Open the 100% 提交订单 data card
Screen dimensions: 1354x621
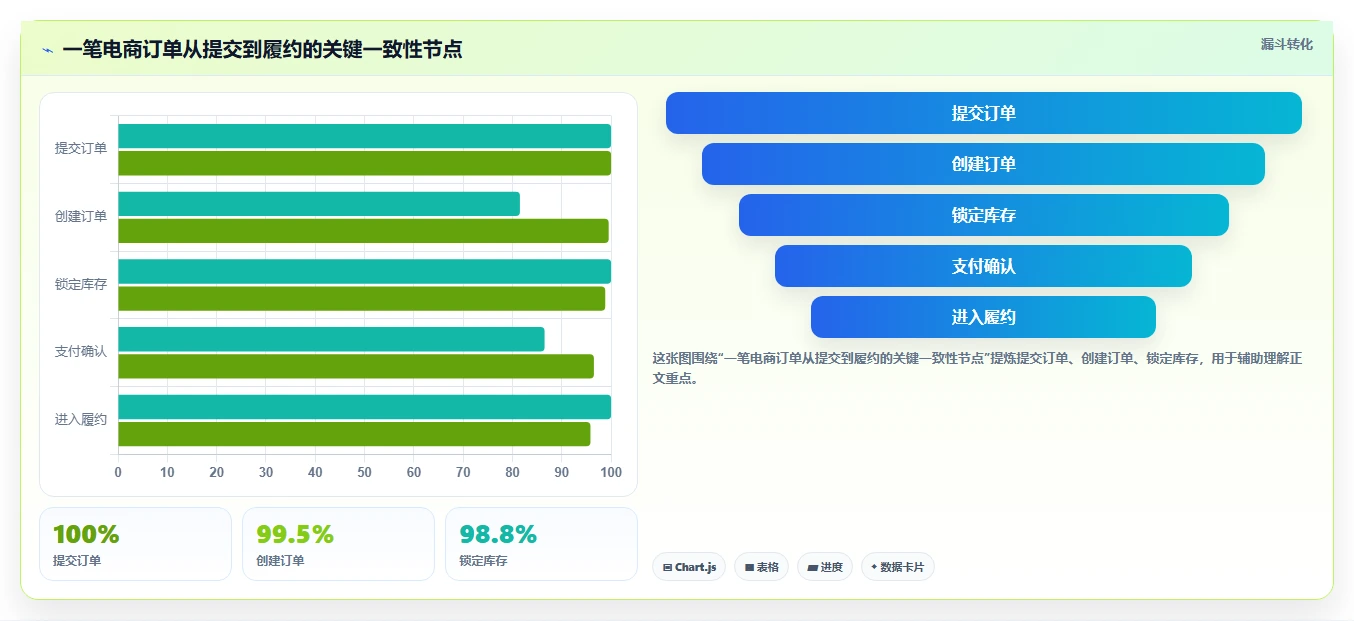tap(135, 544)
